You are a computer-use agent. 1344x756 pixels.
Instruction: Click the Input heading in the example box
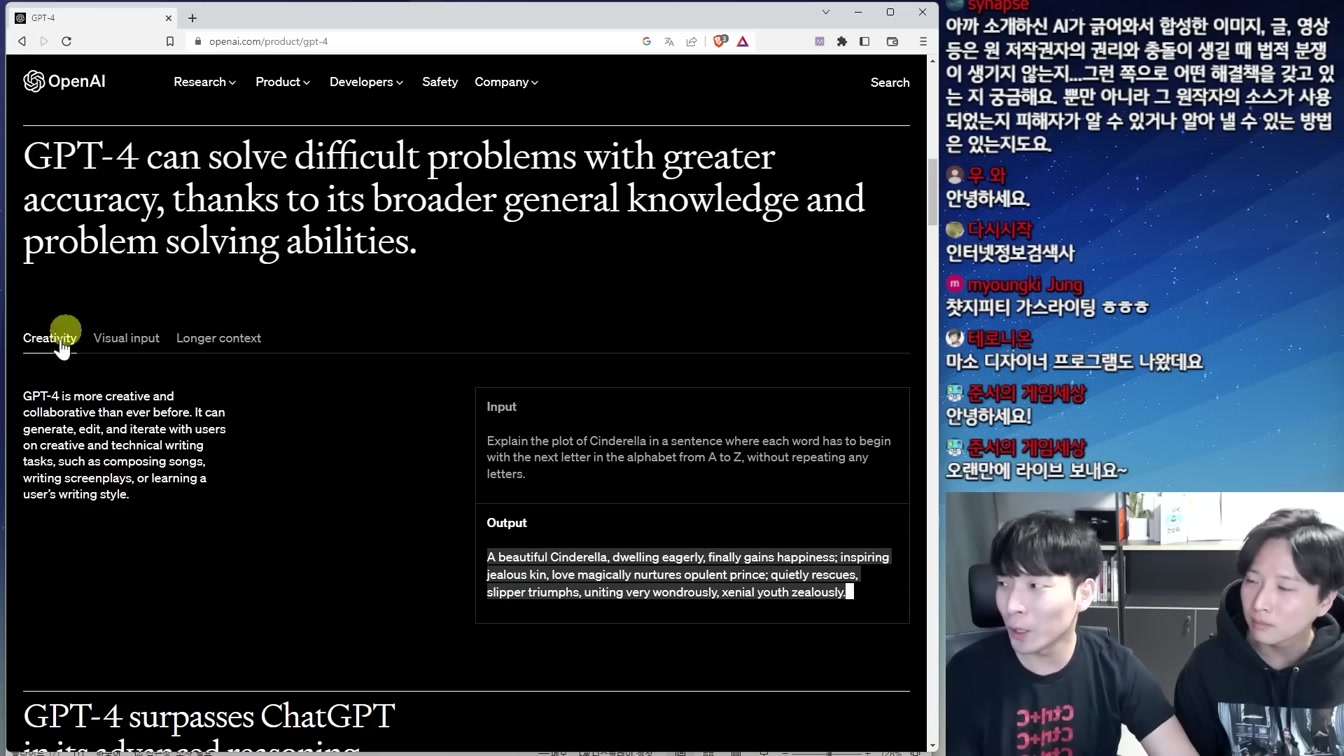(x=501, y=407)
